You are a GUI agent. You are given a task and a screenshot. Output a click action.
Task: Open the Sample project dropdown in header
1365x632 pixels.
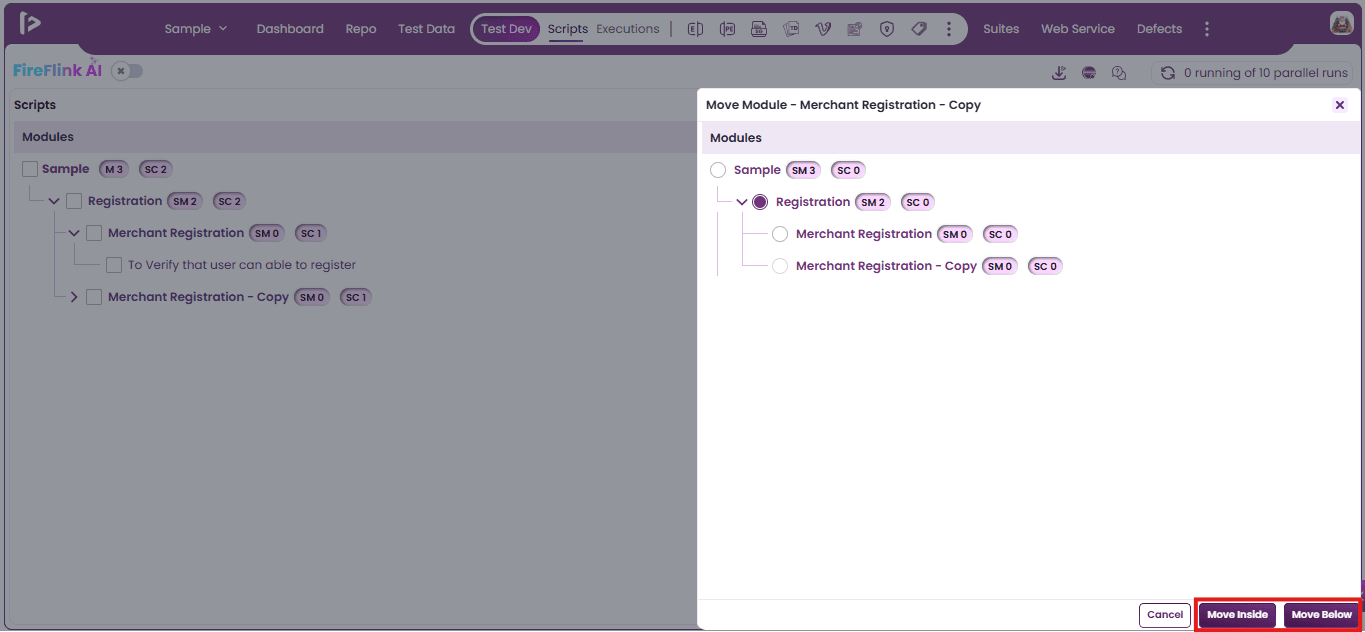click(196, 29)
